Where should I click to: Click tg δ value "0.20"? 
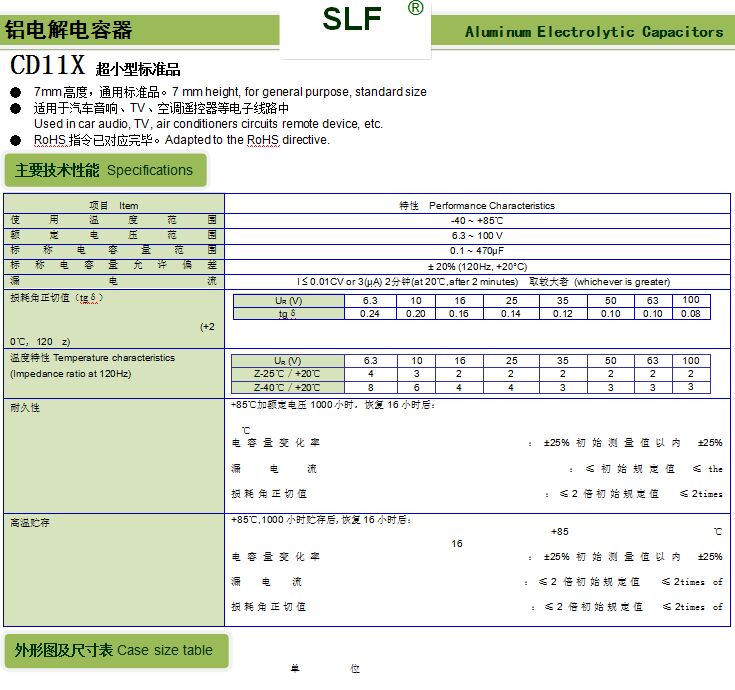pos(416,314)
